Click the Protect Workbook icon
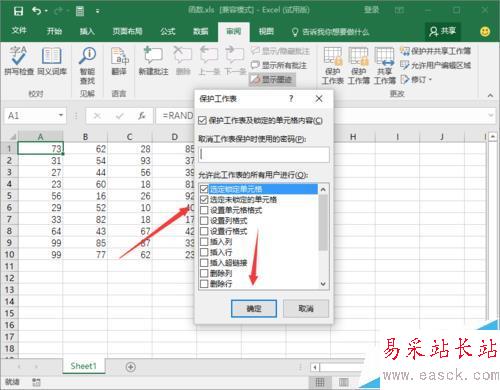This screenshot has height=390, width=500. coord(359,65)
